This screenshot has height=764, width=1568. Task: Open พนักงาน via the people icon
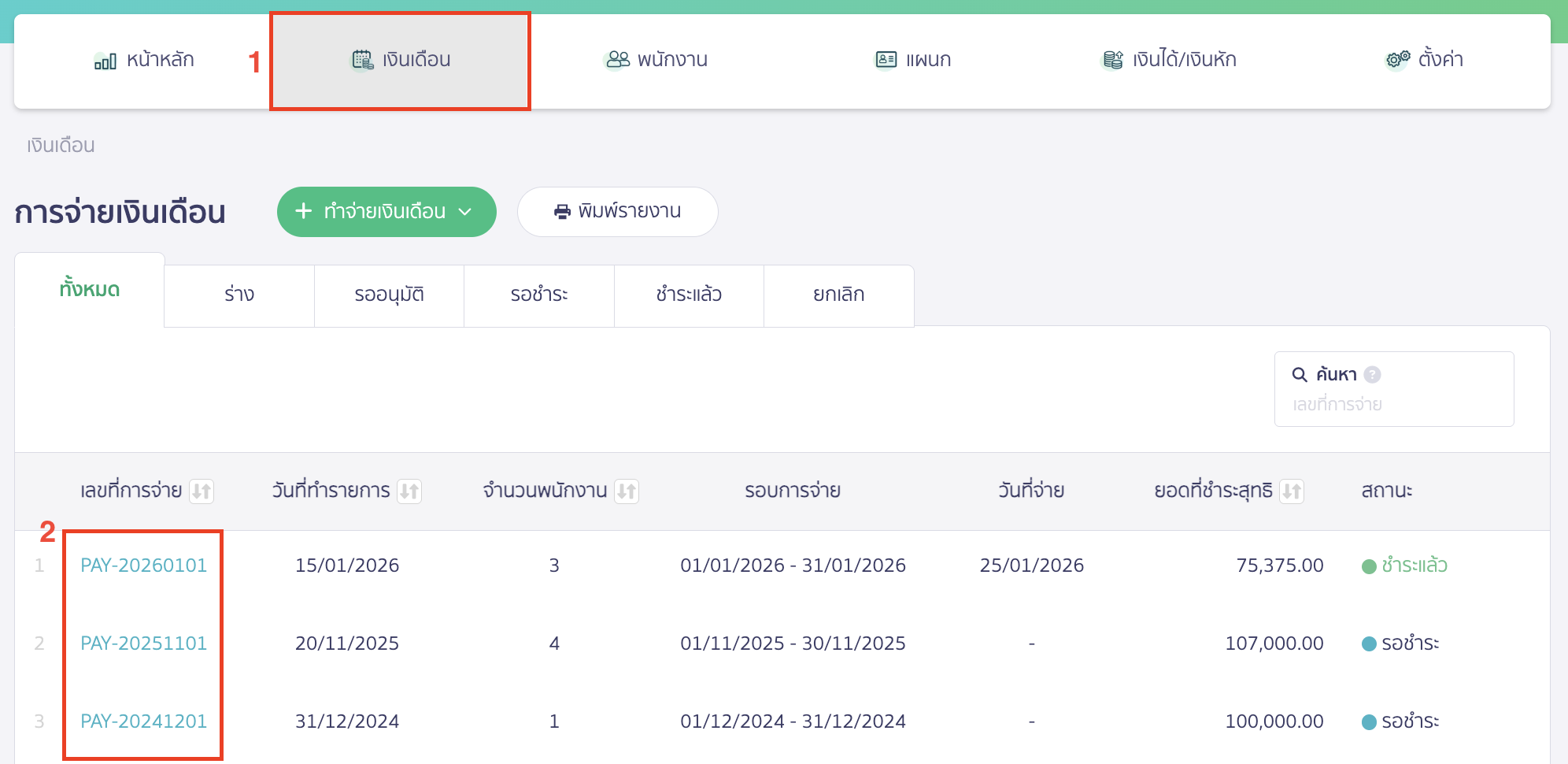pyautogui.click(x=617, y=59)
